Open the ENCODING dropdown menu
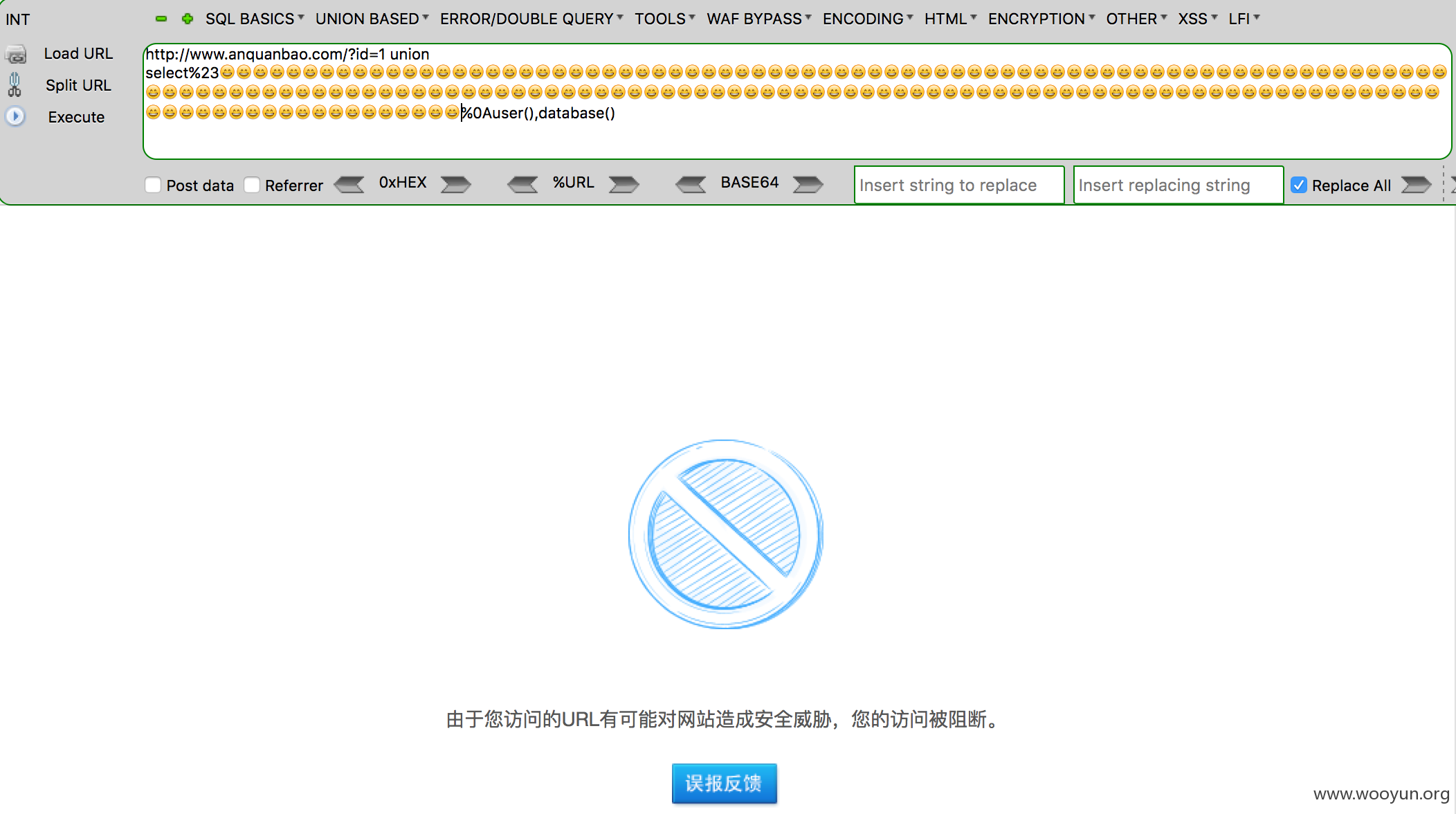The height and width of the screenshot is (814, 1456). point(868,19)
